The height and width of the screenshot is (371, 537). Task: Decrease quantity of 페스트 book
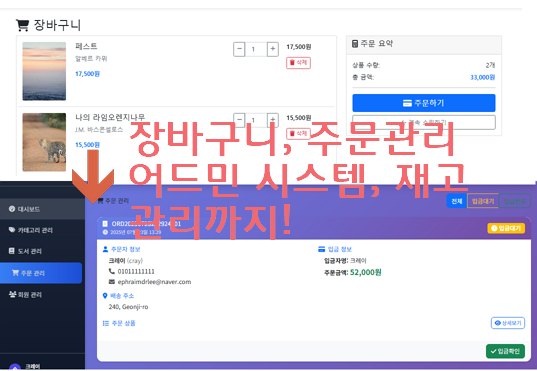[239, 49]
